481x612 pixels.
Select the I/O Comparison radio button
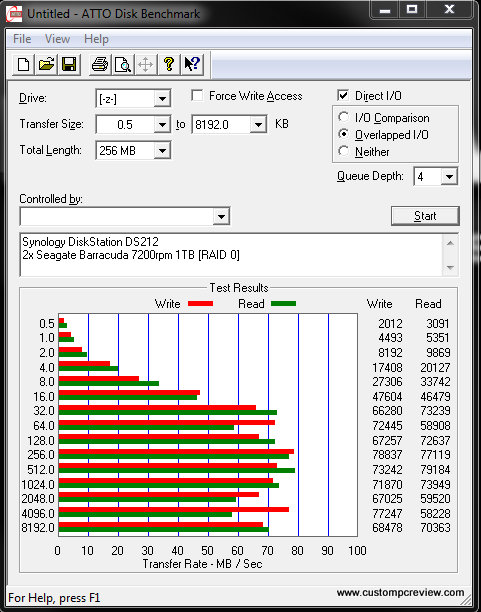click(344, 117)
